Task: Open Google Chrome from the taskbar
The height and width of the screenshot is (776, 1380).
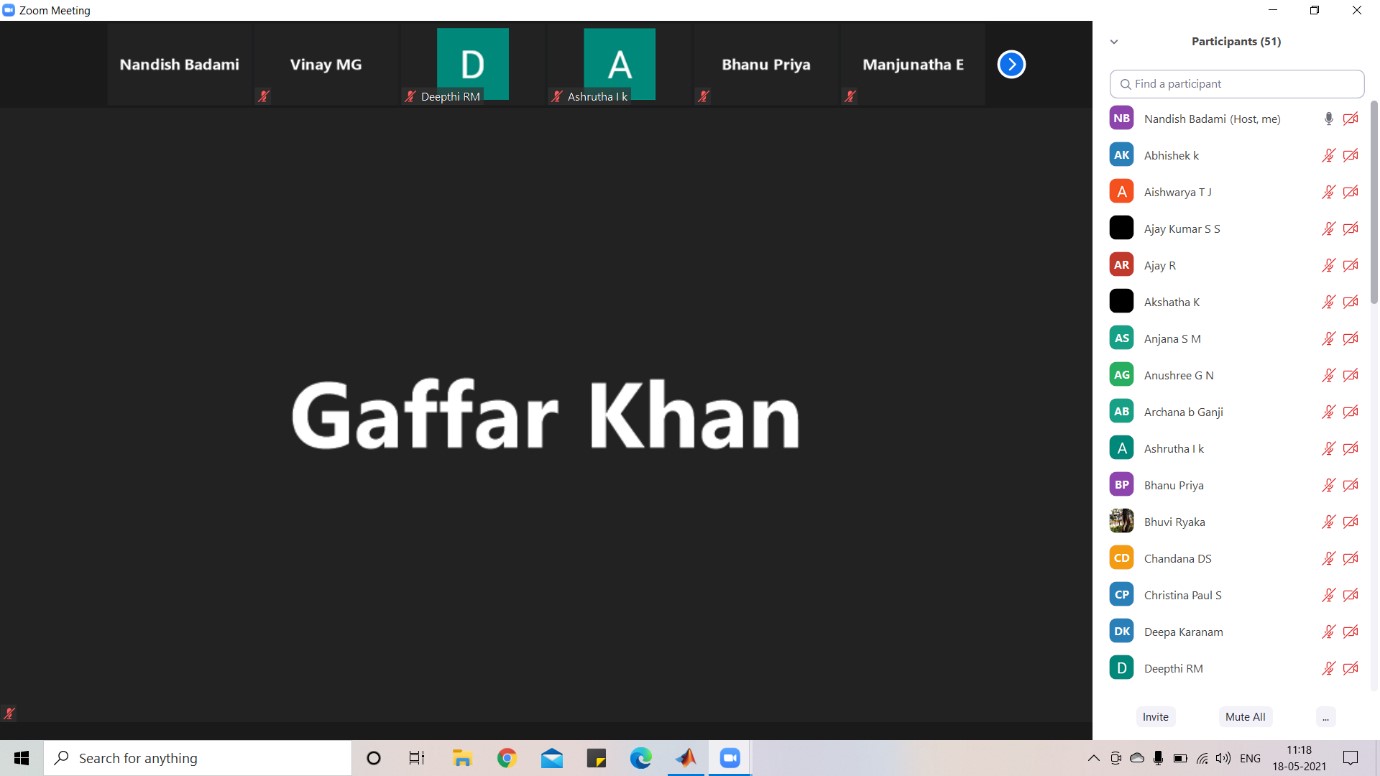Action: pyautogui.click(x=507, y=758)
